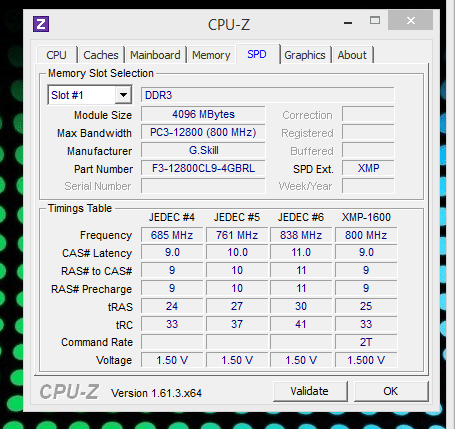455x429 pixels.
Task: Click the SPD tab
Action: pyautogui.click(x=257, y=54)
